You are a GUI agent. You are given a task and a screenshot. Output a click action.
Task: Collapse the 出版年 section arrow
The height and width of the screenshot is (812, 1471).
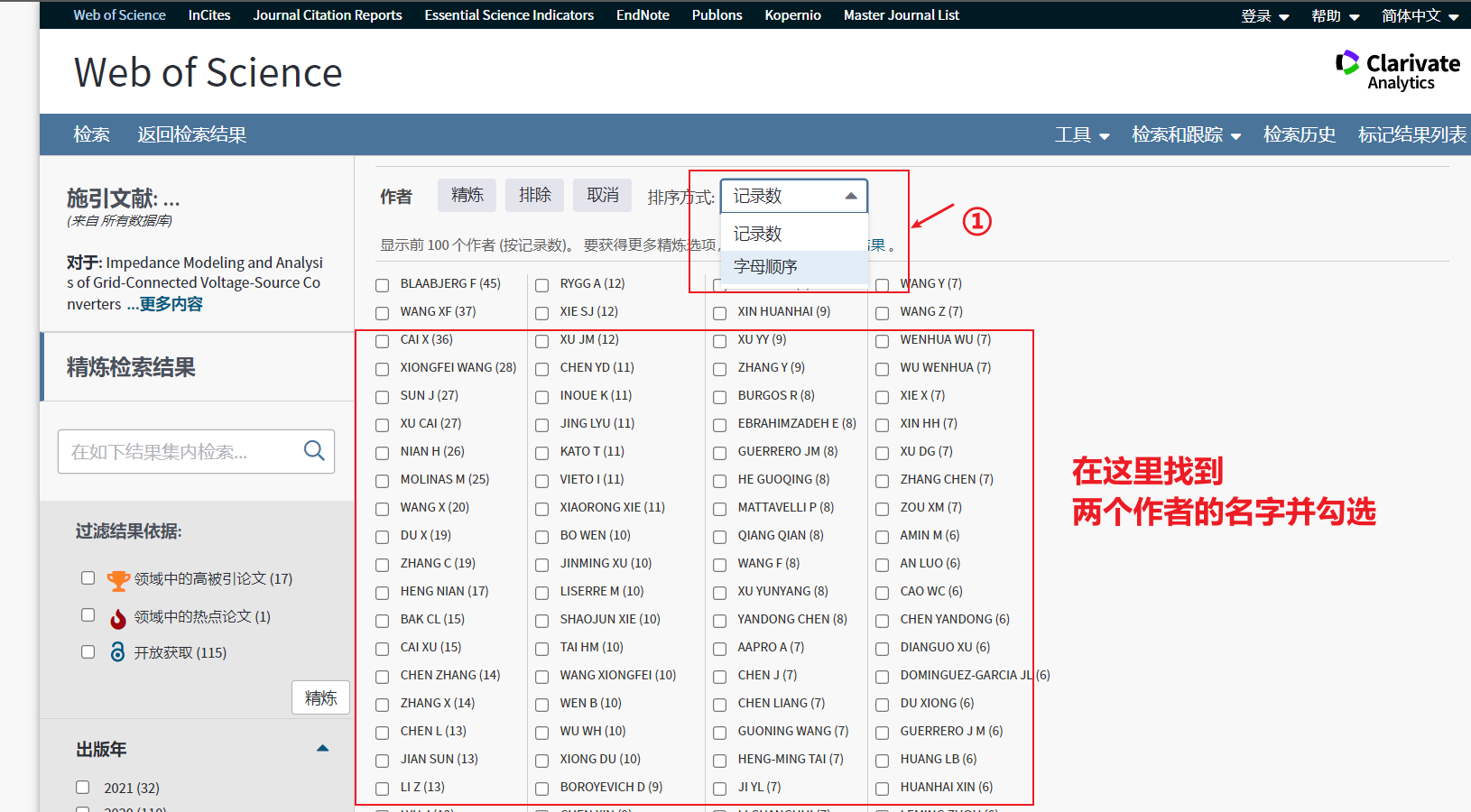[x=323, y=748]
